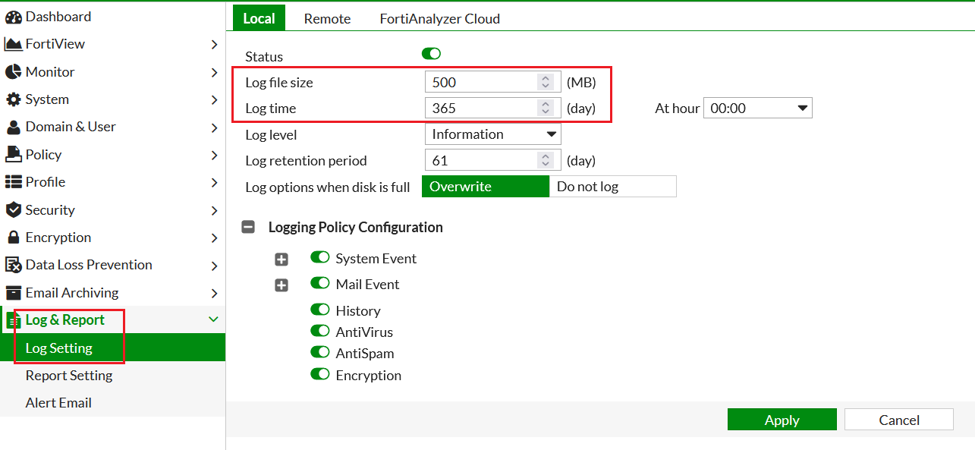
Task: Click the Profile list icon
Action: click(x=13, y=182)
